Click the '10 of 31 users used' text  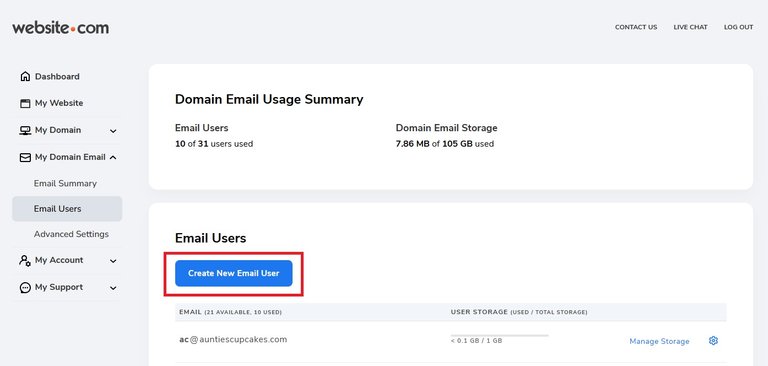pyautogui.click(x=214, y=144)
